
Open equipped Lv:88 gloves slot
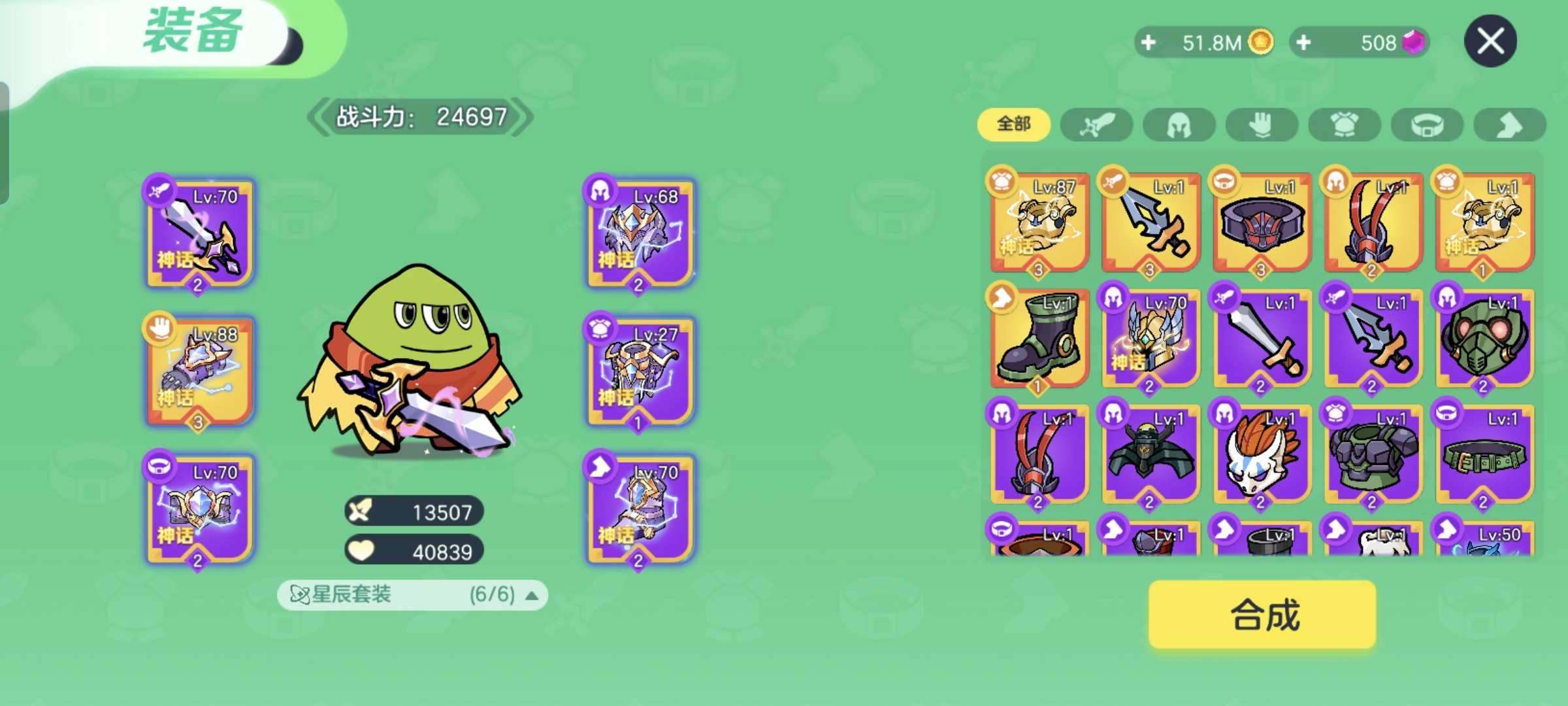[199, 371]
